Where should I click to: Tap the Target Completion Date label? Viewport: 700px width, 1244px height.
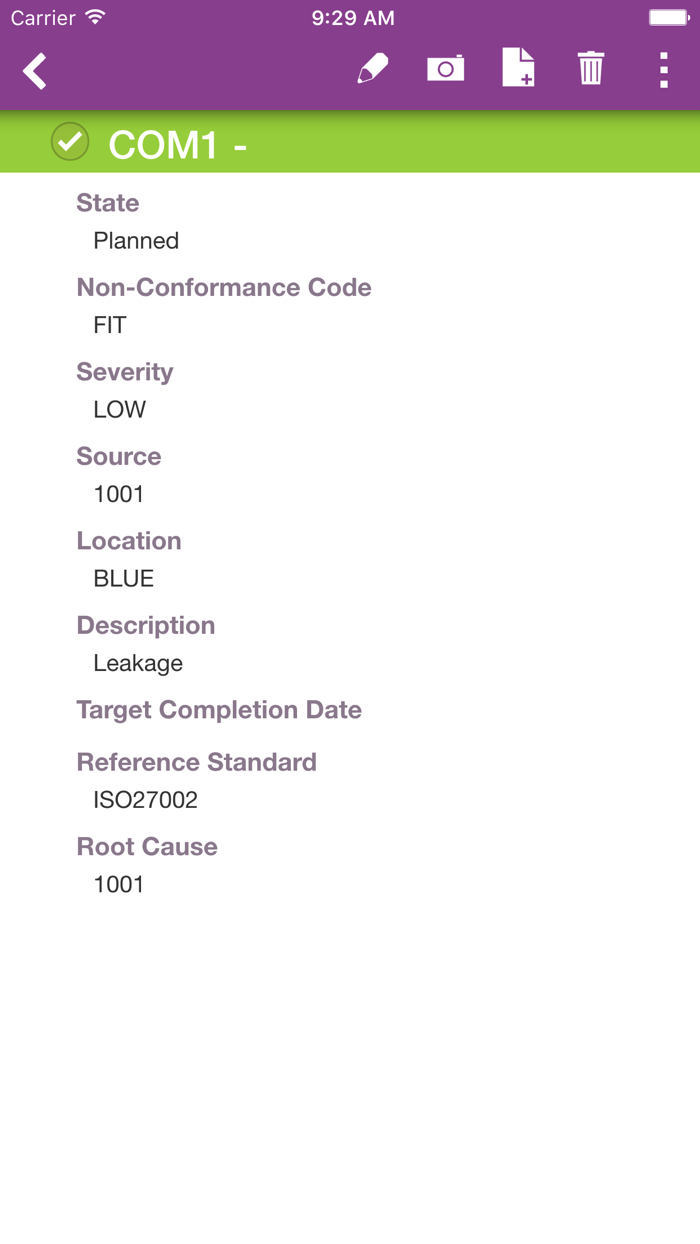219,710
